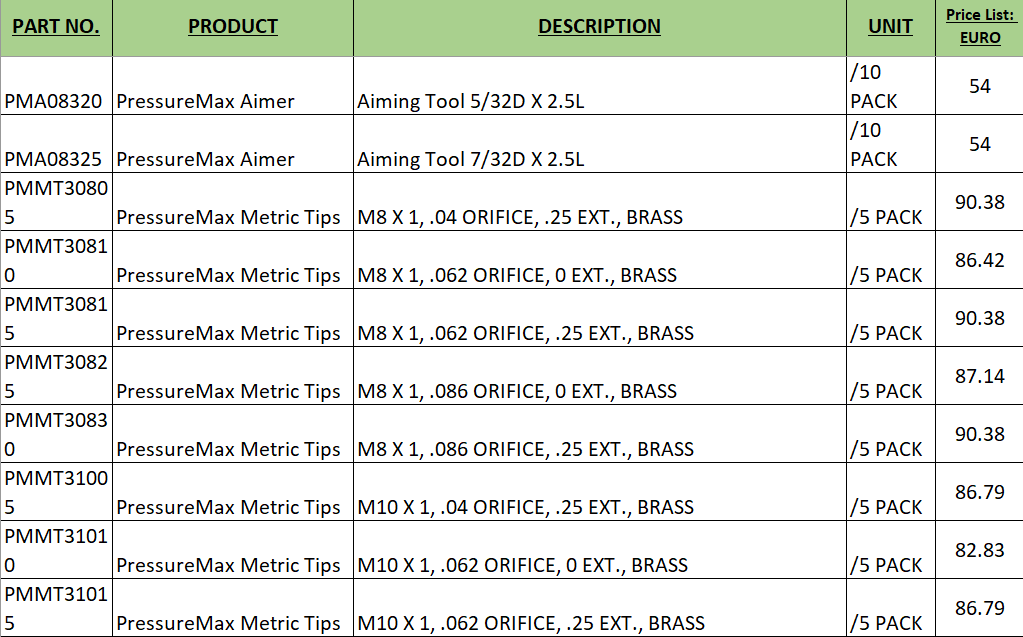
Task: Click the DESCRIPTION column header
Action: click(600, 28)
